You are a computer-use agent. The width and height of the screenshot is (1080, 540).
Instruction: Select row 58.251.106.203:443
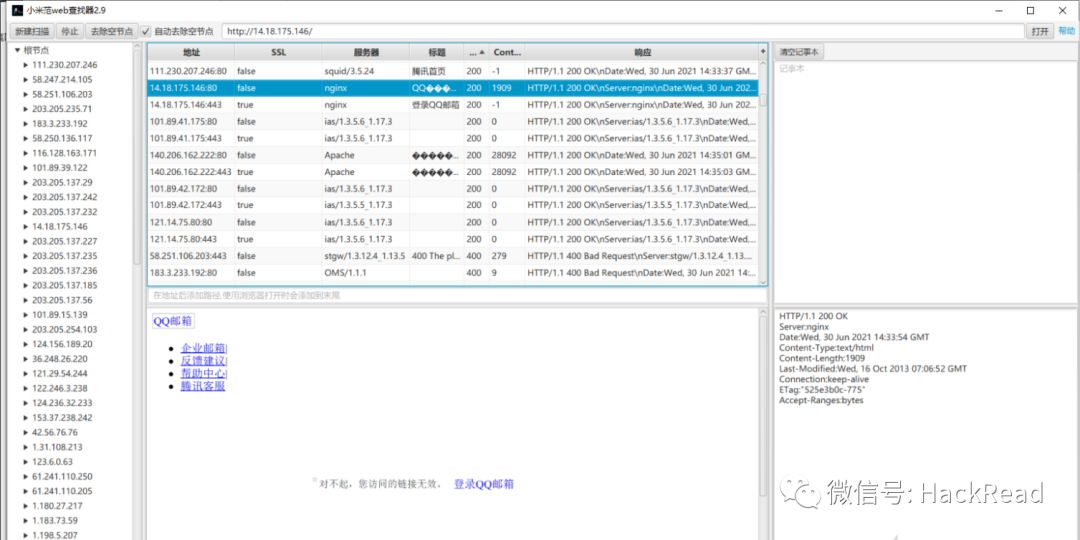click(453, 256)
